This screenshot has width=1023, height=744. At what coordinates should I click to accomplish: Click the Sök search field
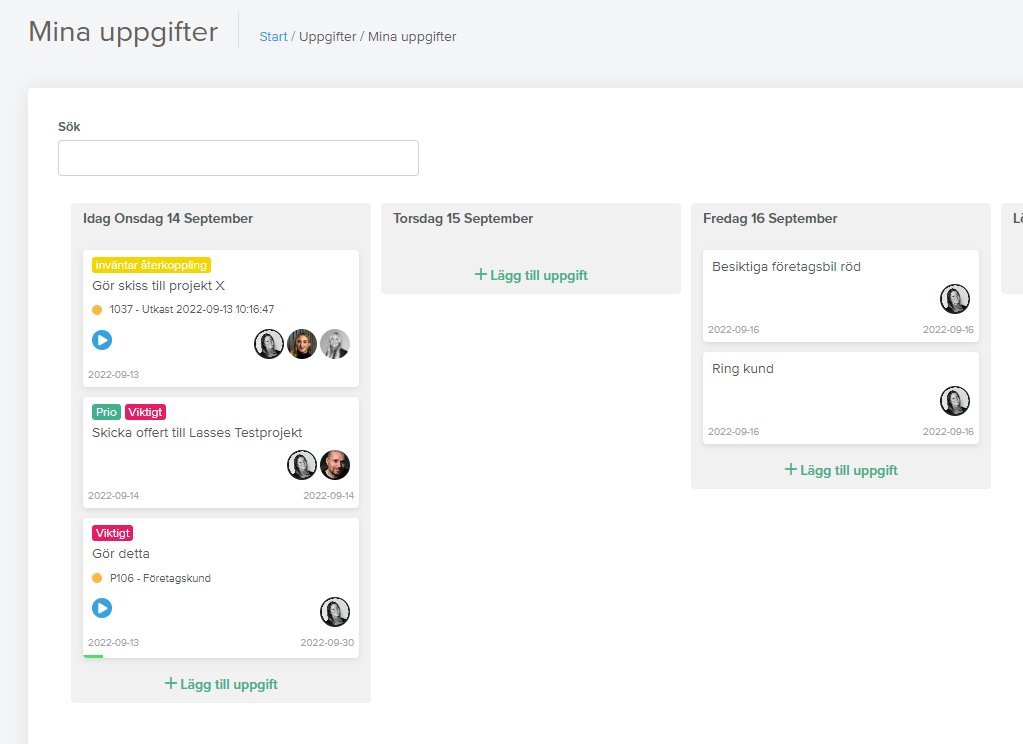point(238,158)
